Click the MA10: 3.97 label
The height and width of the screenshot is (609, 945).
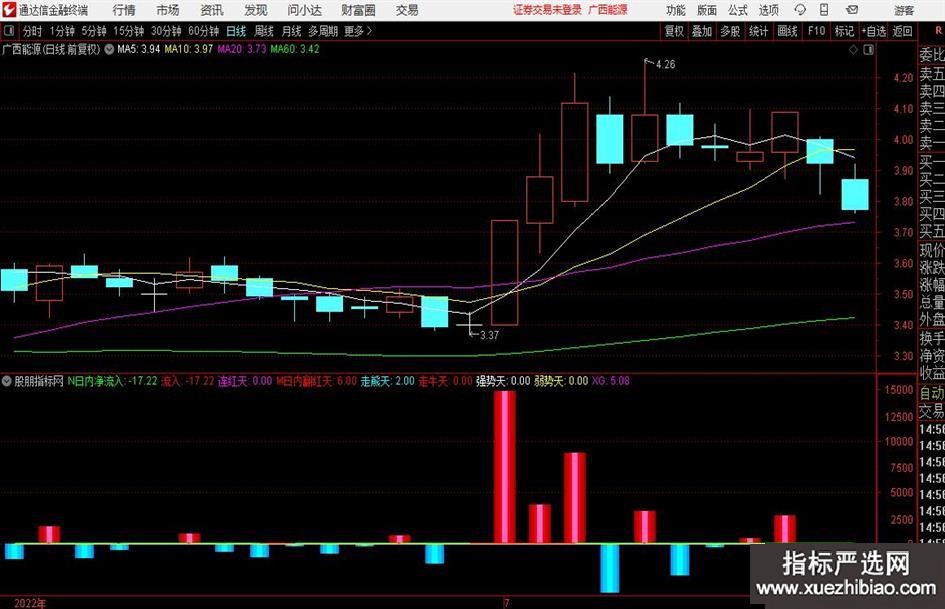[x=188, y=49]
